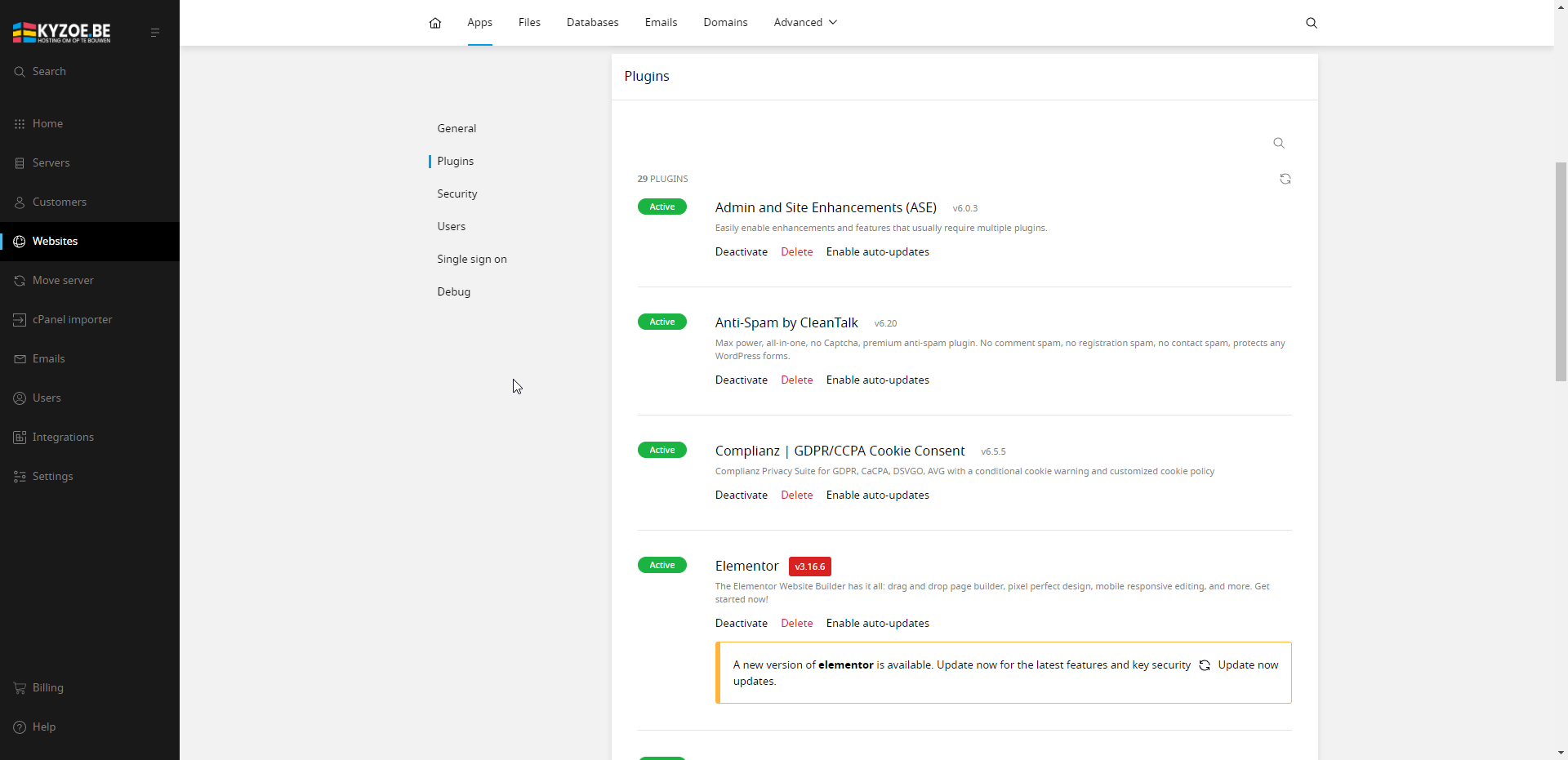Viewport: 1568px width, 760px height.
Task: Click the update icon beside Update now
Action: pyautogui.click(x=1205, y=665)
